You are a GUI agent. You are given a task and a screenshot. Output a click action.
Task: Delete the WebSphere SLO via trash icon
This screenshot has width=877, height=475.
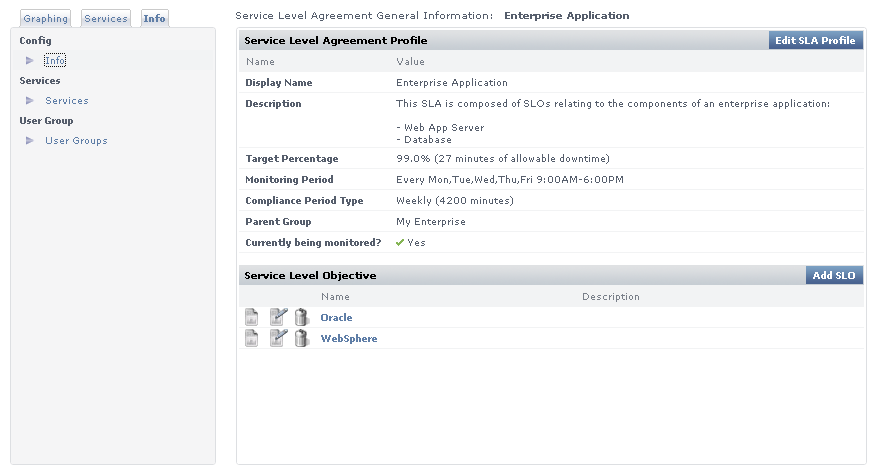coord(301,338)
